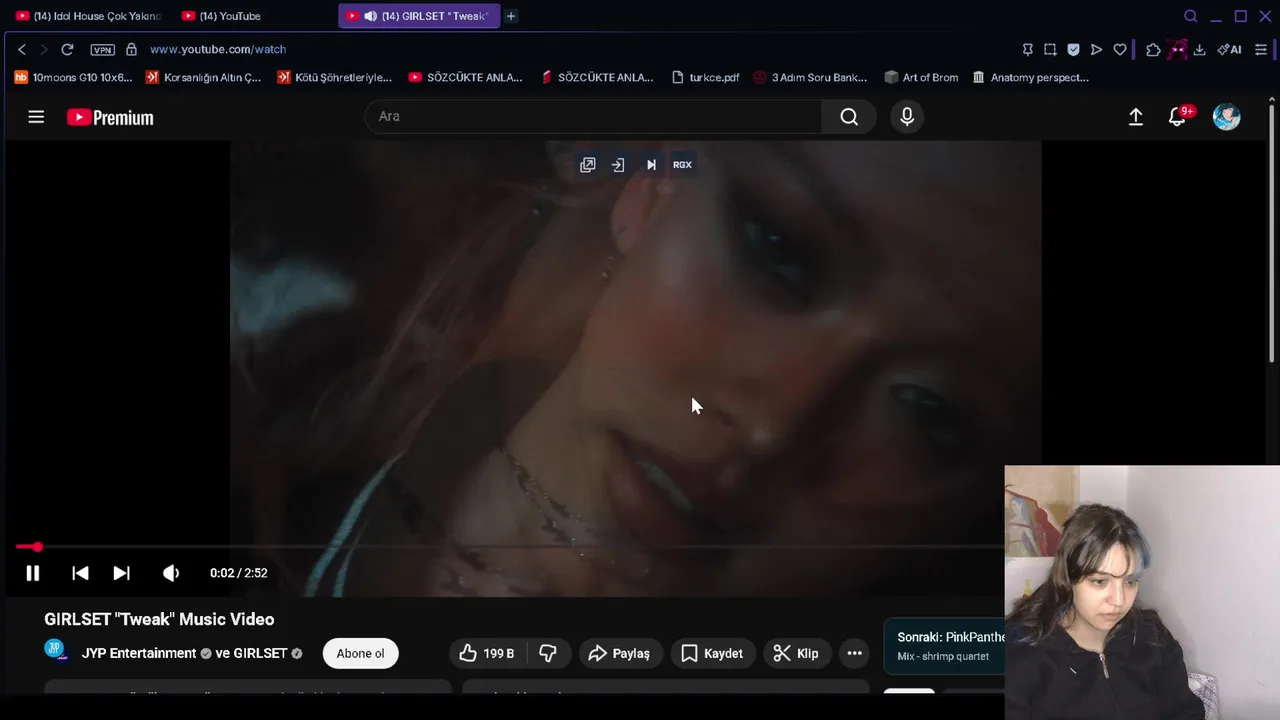Subscribe with Abone ol button
The width and height of the screenshot is (1280, 720).
360,654
